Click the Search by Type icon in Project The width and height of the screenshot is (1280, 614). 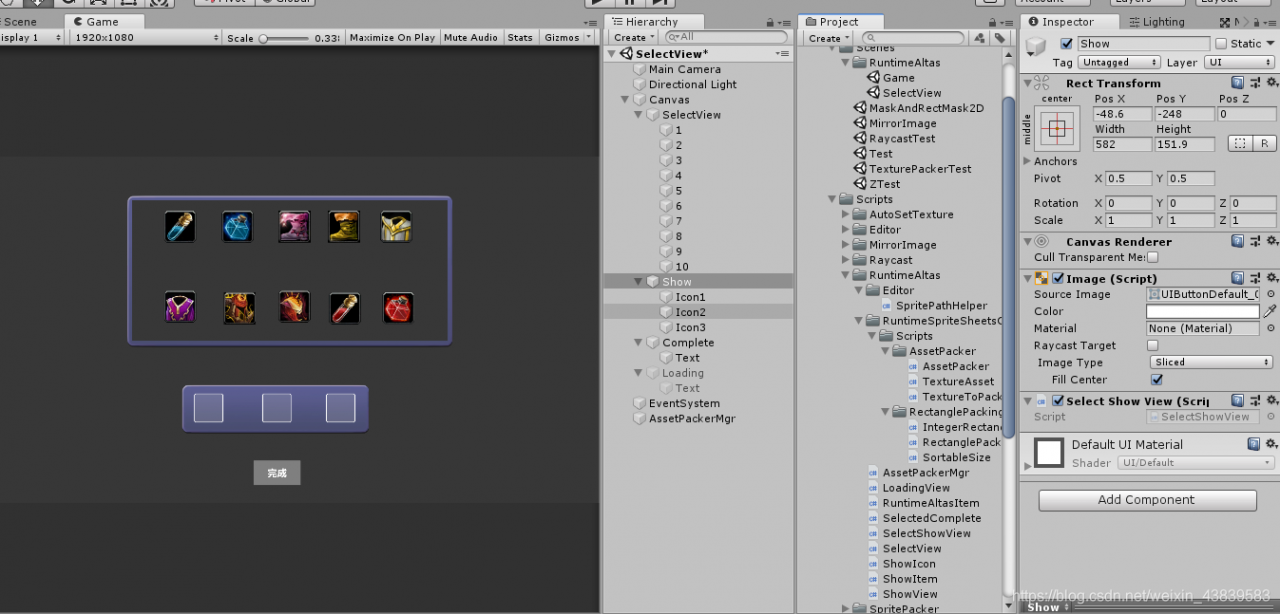point(978,38)
